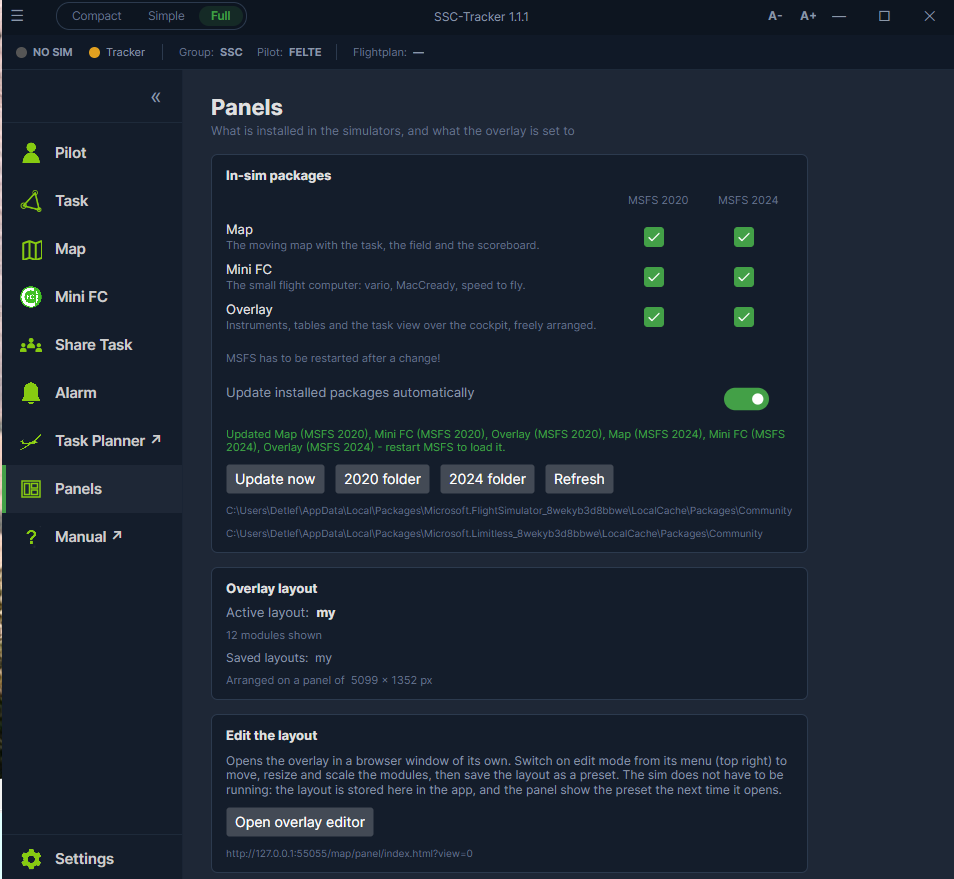Open the Manual external link
954x879 pixels.
92,537
